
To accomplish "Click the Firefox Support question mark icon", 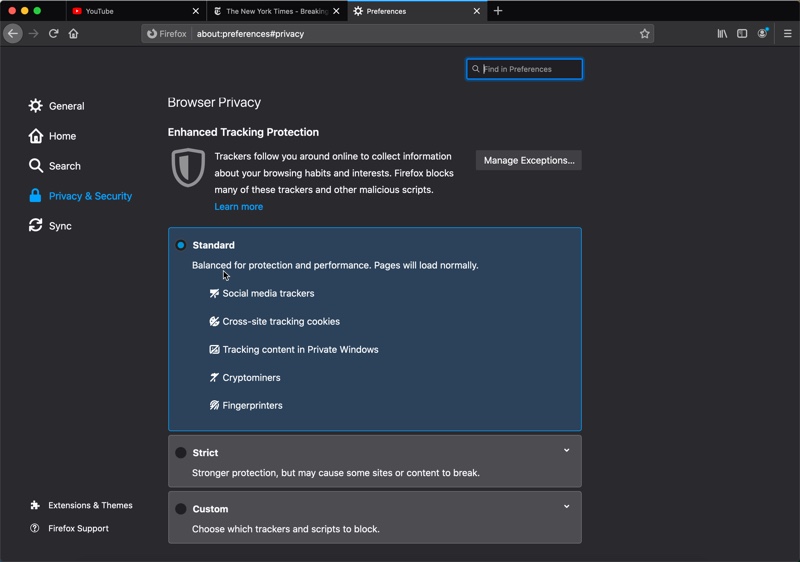I will [35, 528].
